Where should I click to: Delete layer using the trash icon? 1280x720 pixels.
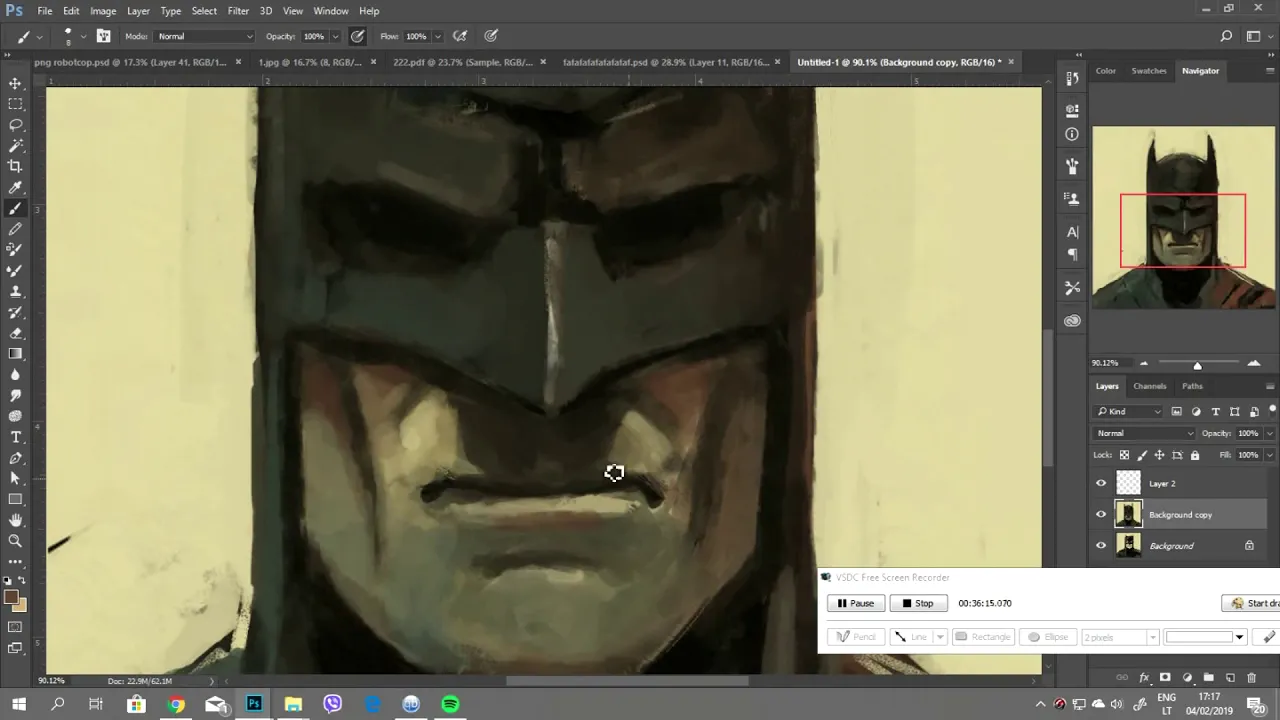[x=1251, y=678]
